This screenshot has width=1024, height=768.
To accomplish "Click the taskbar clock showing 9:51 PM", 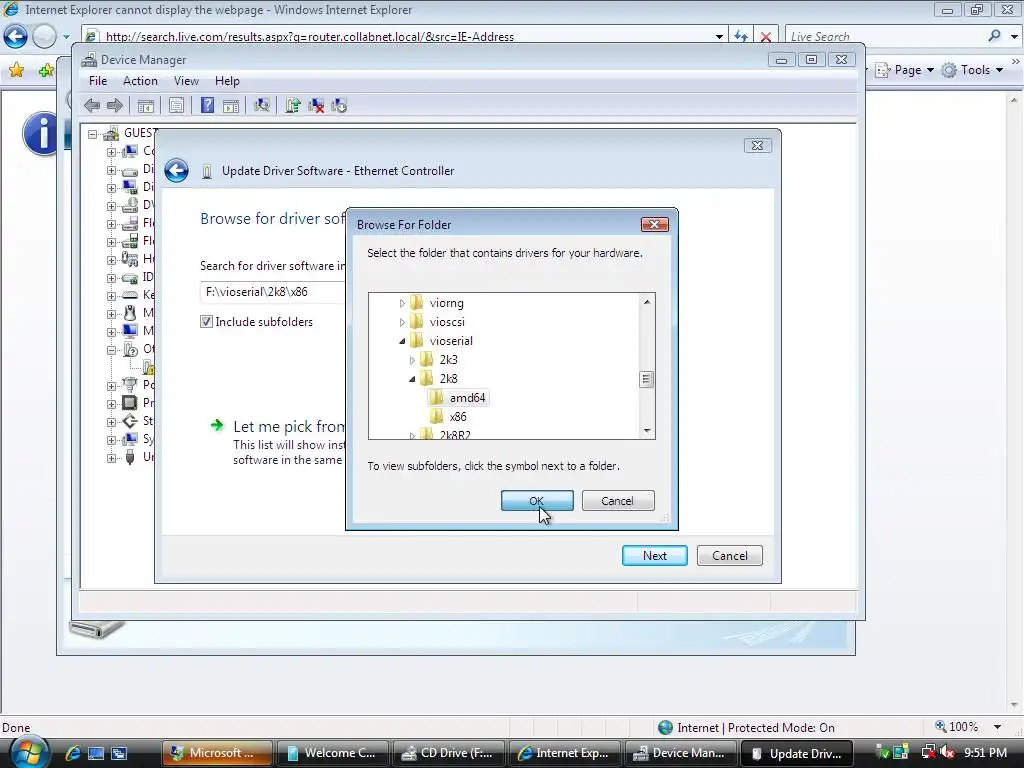I will (985, 753).
